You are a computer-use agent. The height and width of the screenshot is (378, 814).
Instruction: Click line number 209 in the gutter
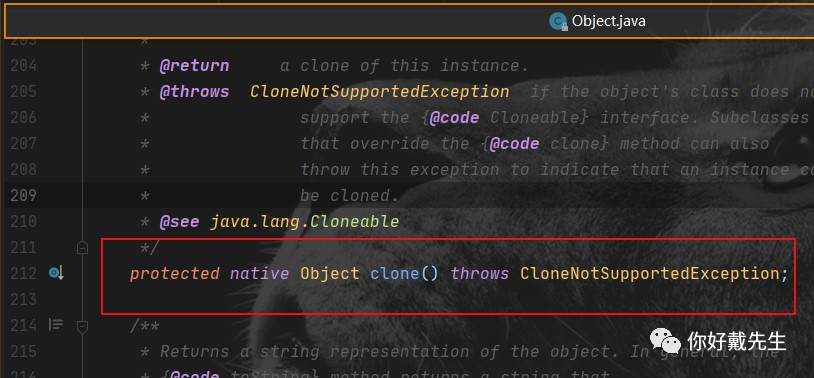coord(23,195)
